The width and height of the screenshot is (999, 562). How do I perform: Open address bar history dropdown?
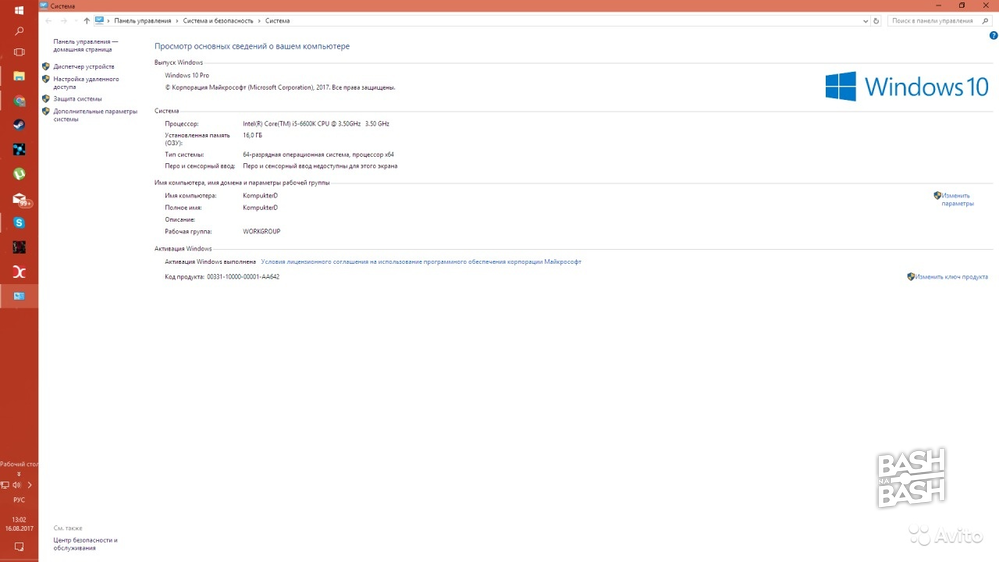[865, 21]
